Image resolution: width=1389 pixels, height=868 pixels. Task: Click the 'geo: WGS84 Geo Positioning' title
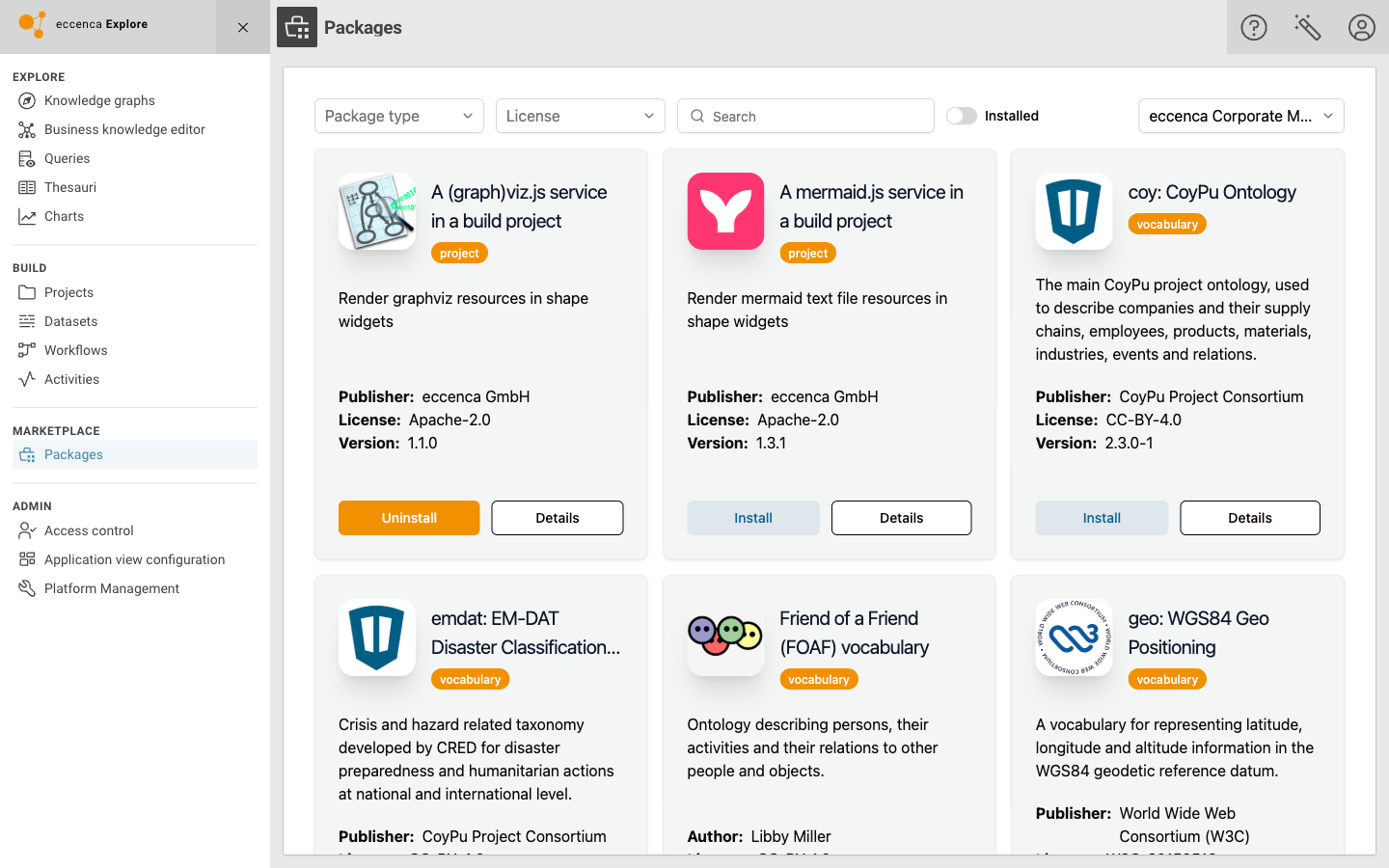point(1199,633)
